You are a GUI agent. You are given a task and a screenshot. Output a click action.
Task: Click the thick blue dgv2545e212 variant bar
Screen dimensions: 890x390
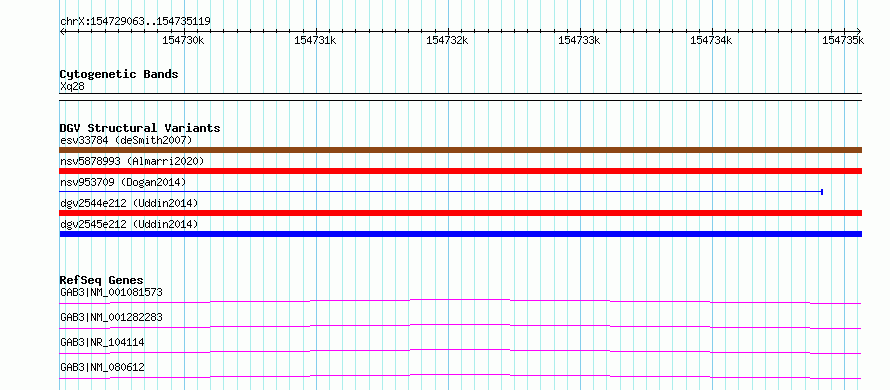(x=460, y=234)
